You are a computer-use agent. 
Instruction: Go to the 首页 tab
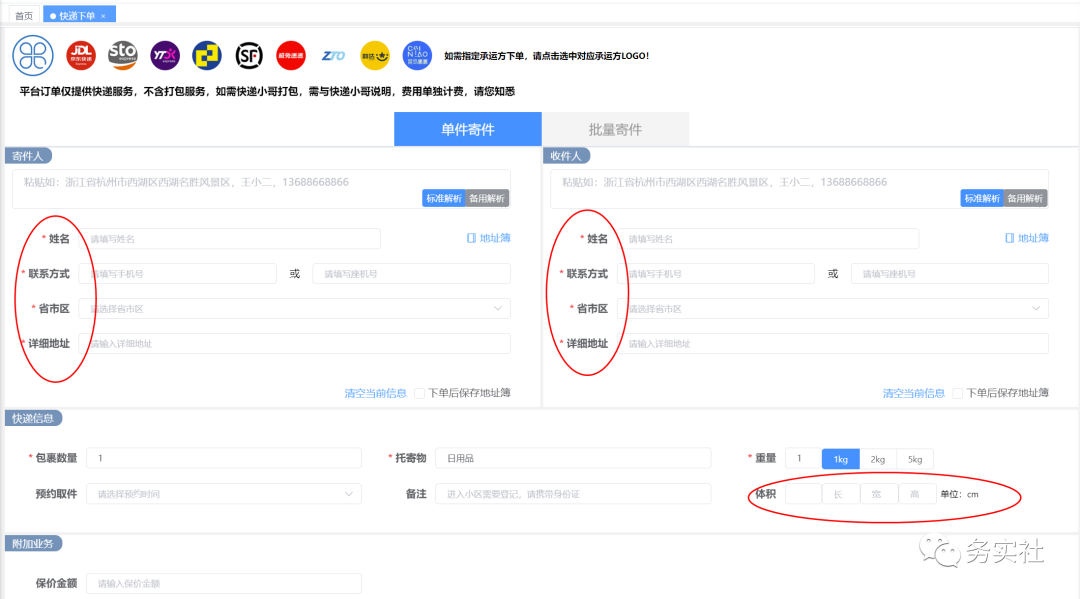23,15
